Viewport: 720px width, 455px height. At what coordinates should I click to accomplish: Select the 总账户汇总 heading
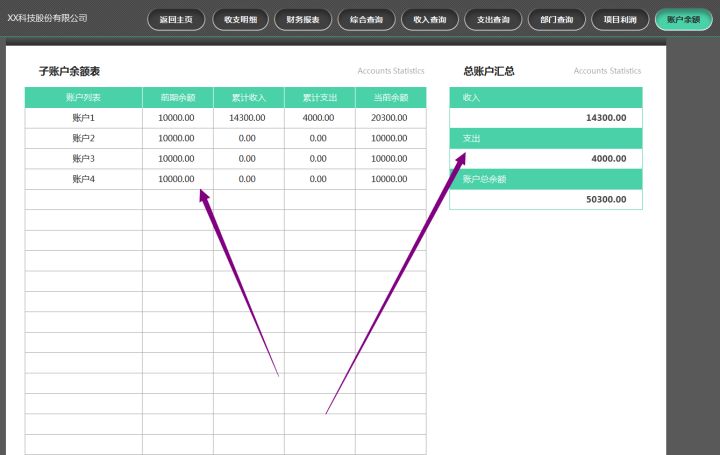coord(489,71)
